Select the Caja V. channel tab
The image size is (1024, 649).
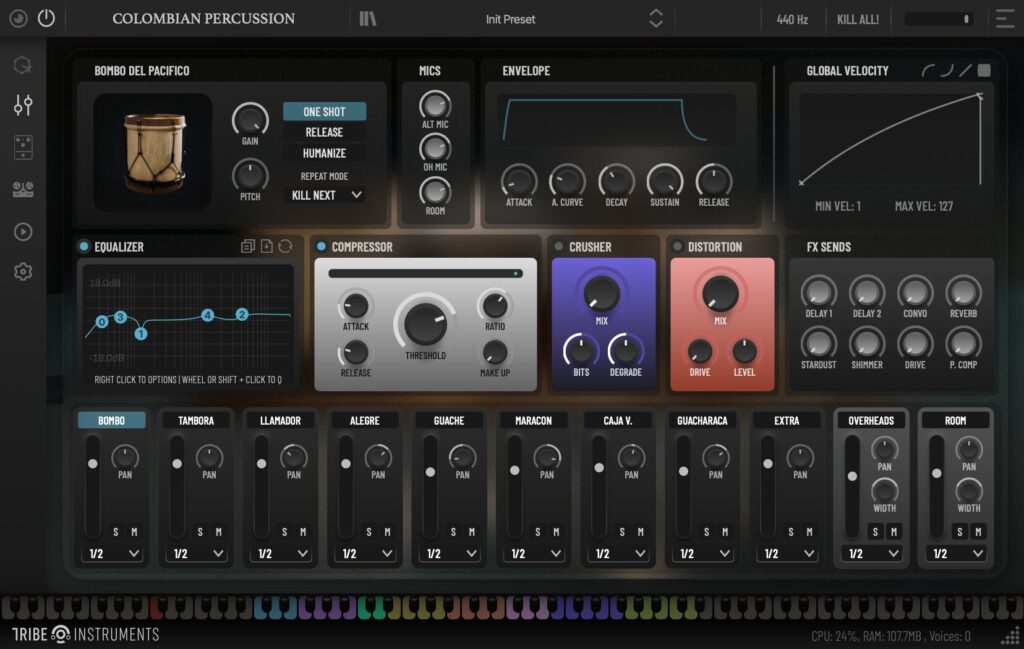[618, 420]
